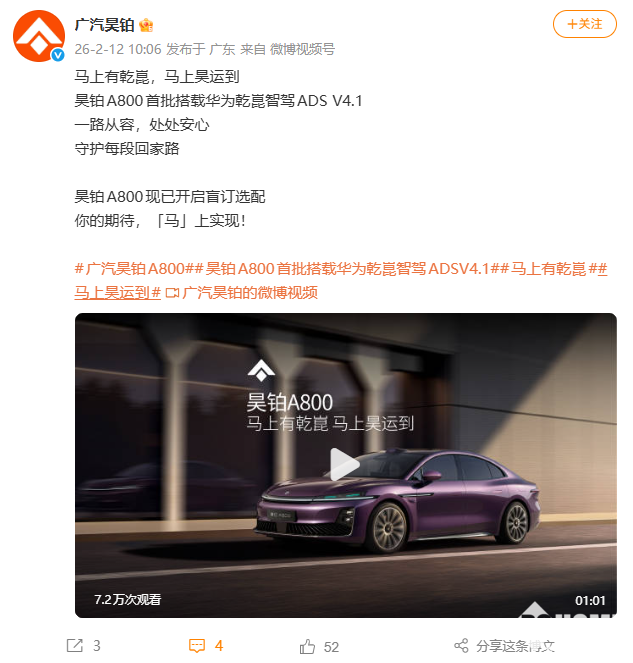Click the 7.2万次观看 view count label
This screenshot has height=663, width=633.
point(128,600)
